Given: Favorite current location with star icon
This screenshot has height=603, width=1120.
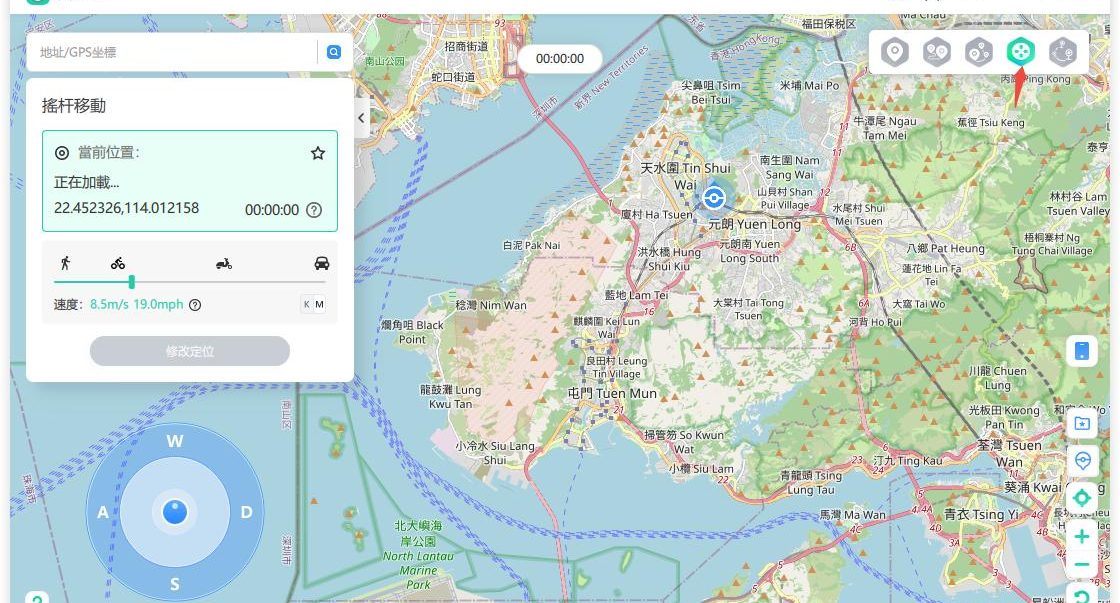Looking at the screenshot, I should click(x=318, y=153).
